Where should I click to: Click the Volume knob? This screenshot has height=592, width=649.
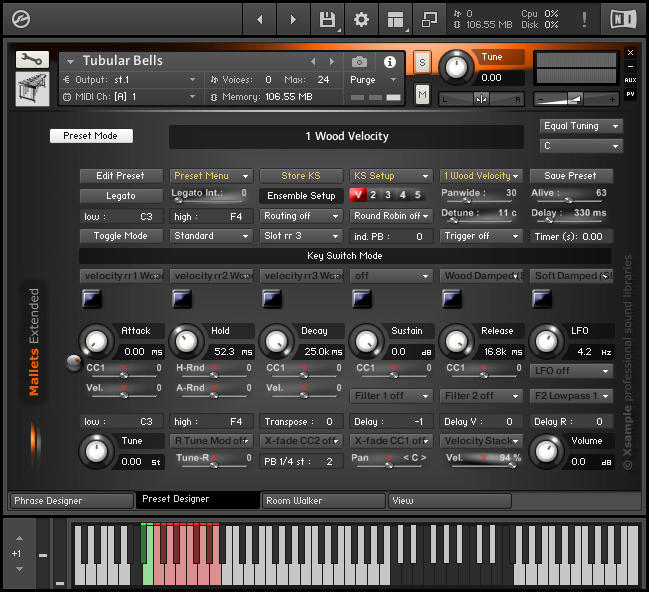[x=546, y=452]
